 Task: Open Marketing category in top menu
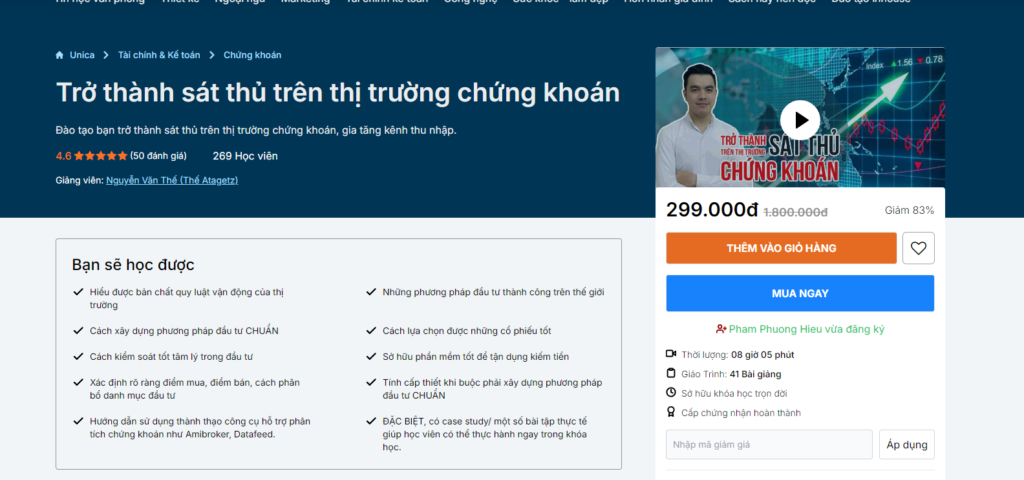click(305, 2)
